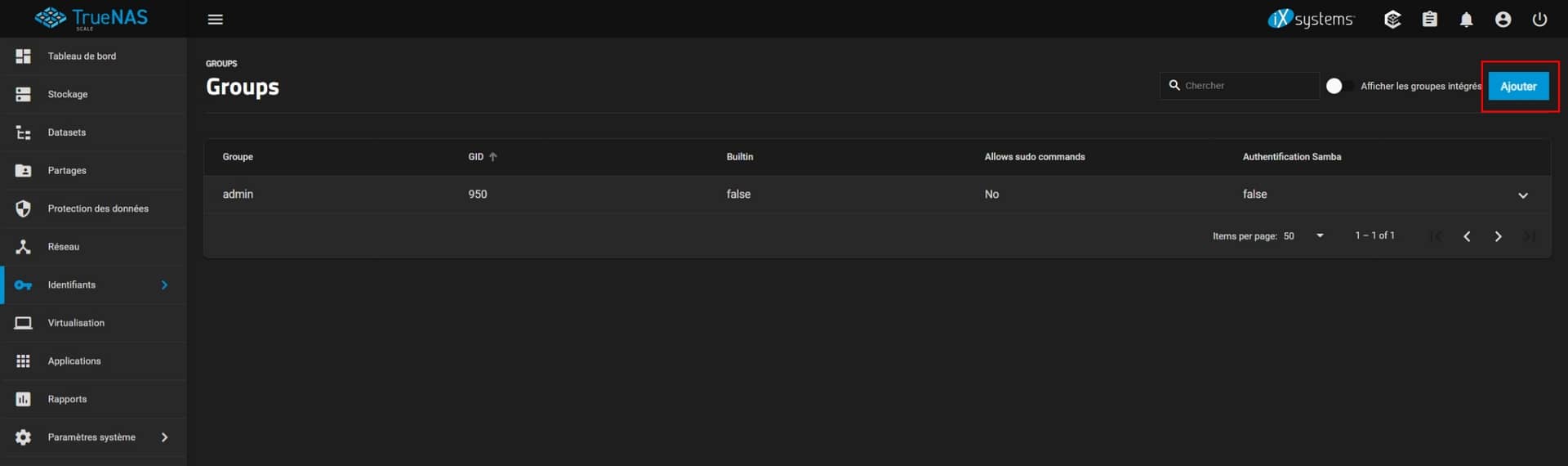Open the Stockage section
1568x466 pixels.
[x=68, y=95]
